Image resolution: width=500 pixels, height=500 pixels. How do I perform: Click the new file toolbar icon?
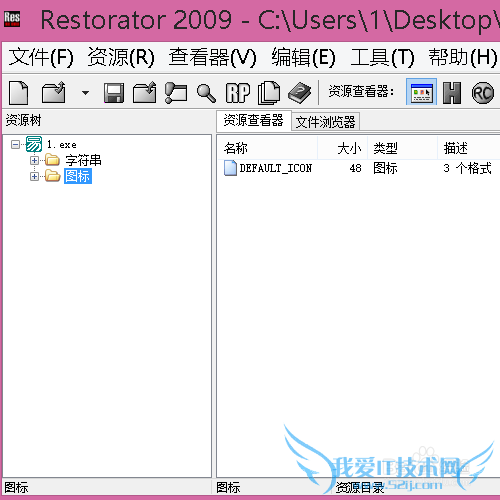(19, 93)
